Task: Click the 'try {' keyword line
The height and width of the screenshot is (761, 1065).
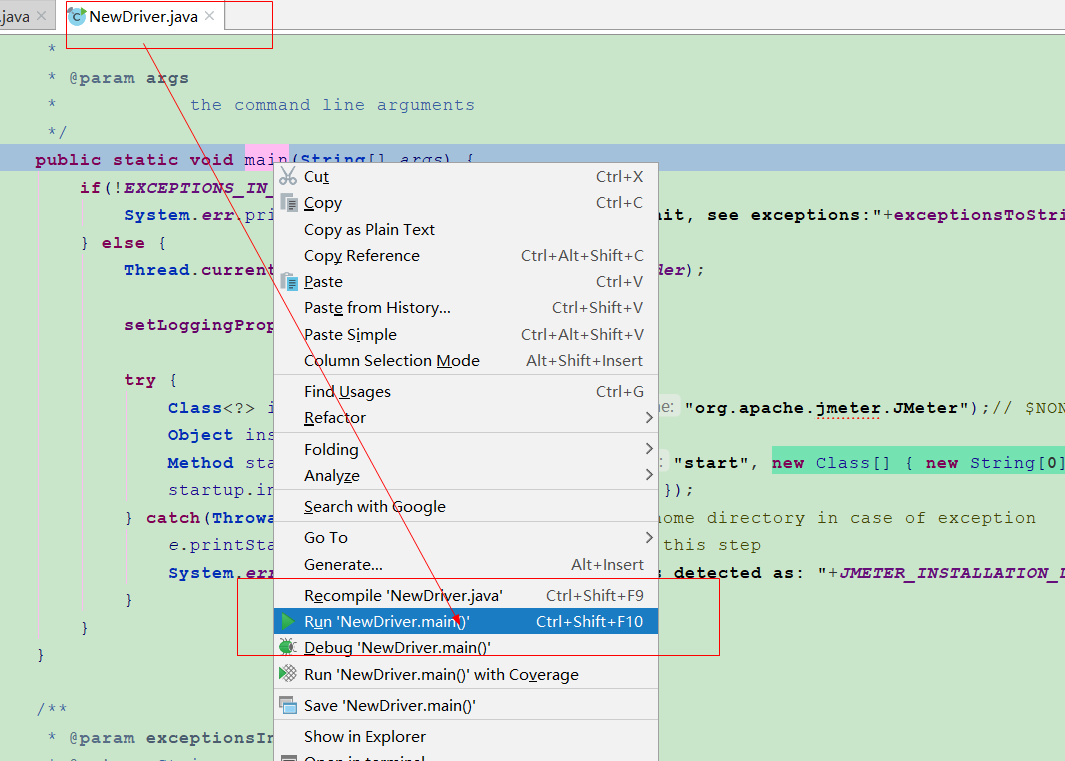Action: click(x=151, y=380)
